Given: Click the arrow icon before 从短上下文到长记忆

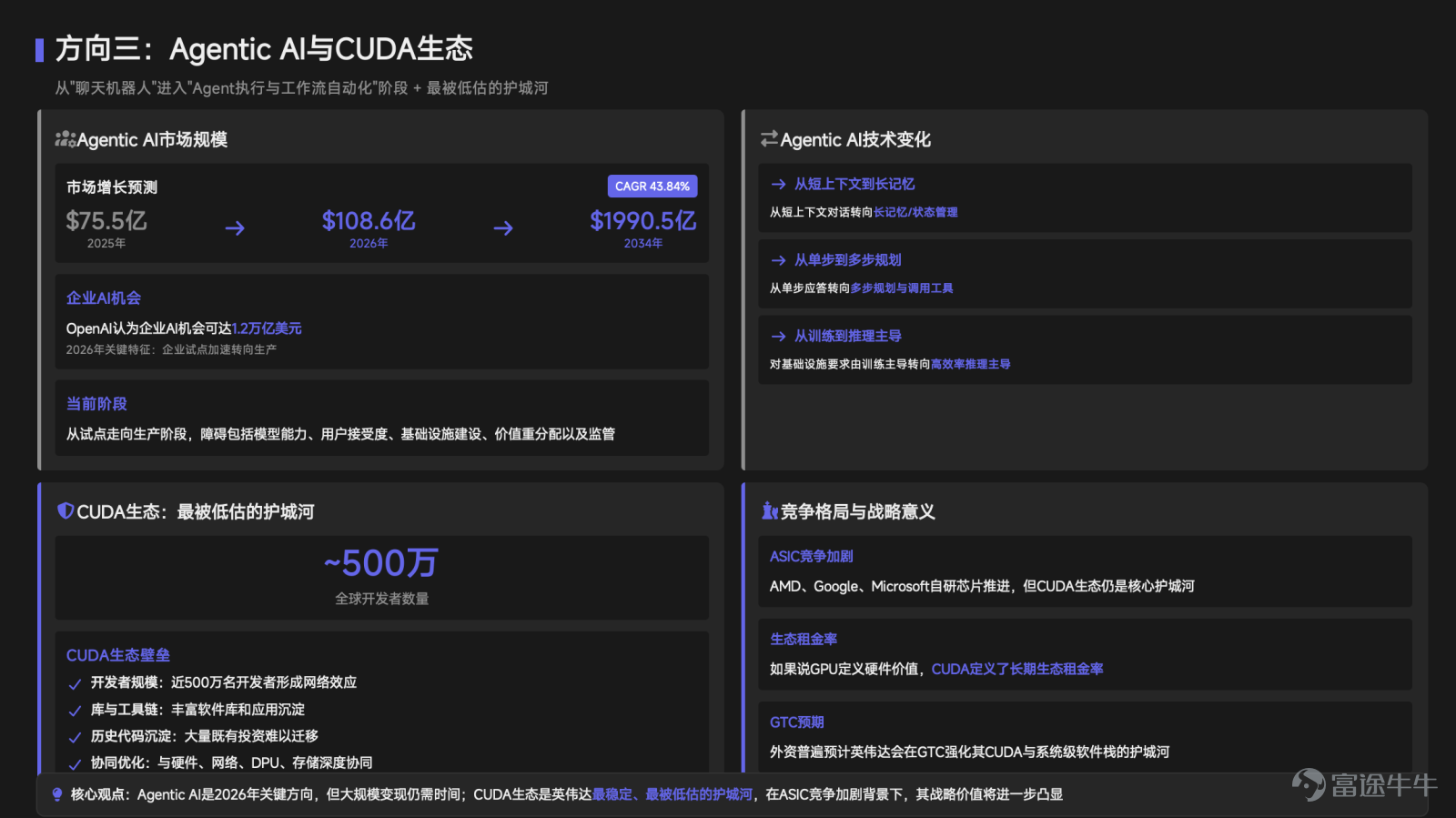Looking at the screenshot, I should pyautogui.click(x=778, y=184).
